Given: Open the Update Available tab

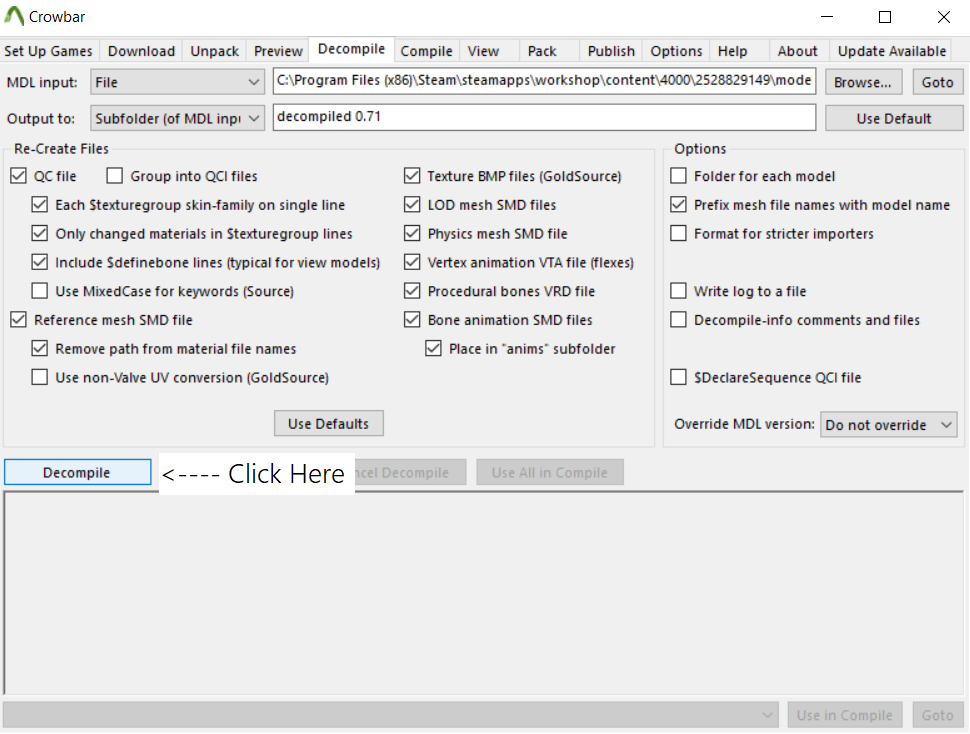Looking at the screenshot, I should click(892, 51).
